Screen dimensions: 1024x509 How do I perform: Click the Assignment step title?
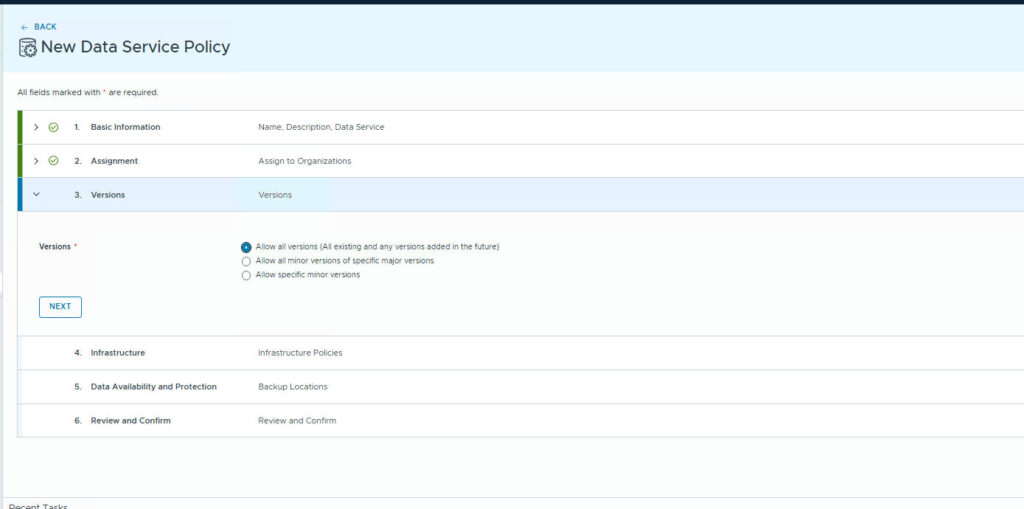[x=114, y=161]
